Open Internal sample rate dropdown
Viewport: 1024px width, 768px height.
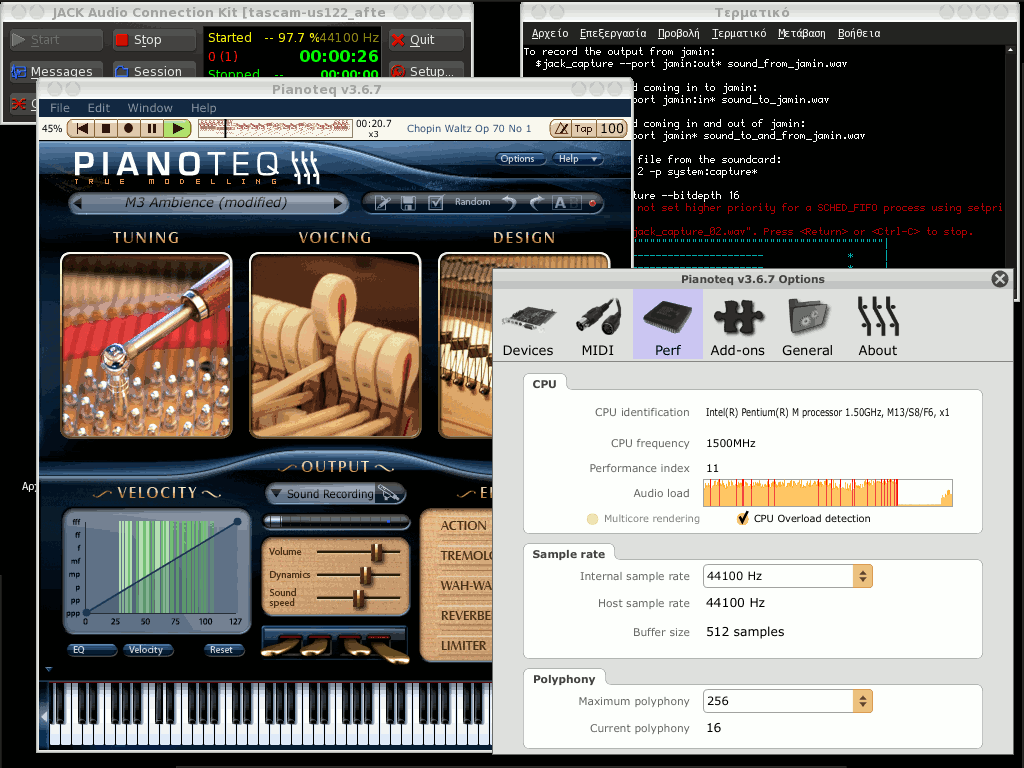pos(788,576)
